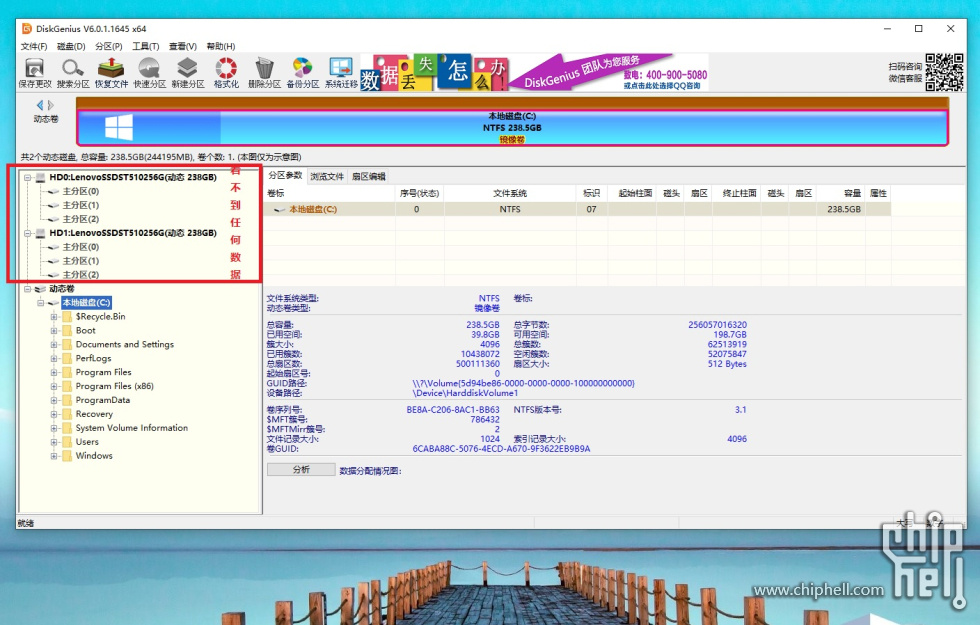Expand the Windows folder node

point(54,456)
